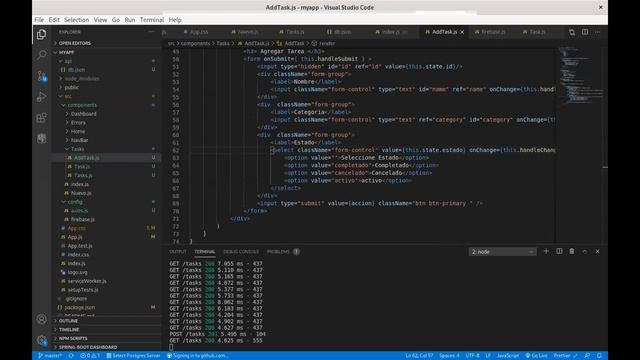
Task: Open Source Control view in activity bar
Action: pyautogui.click(x=41, y=76)
